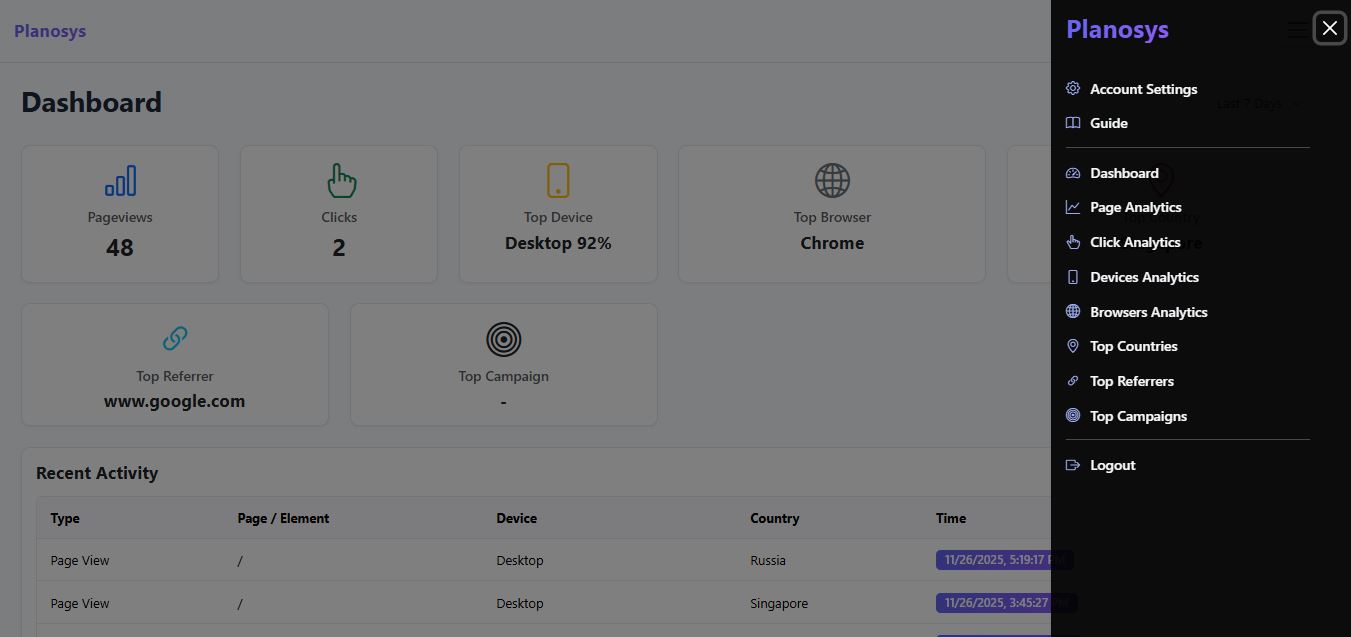Click the Top Campaigns target icon
1351x637 pixels.
[x=1073, y=415]
